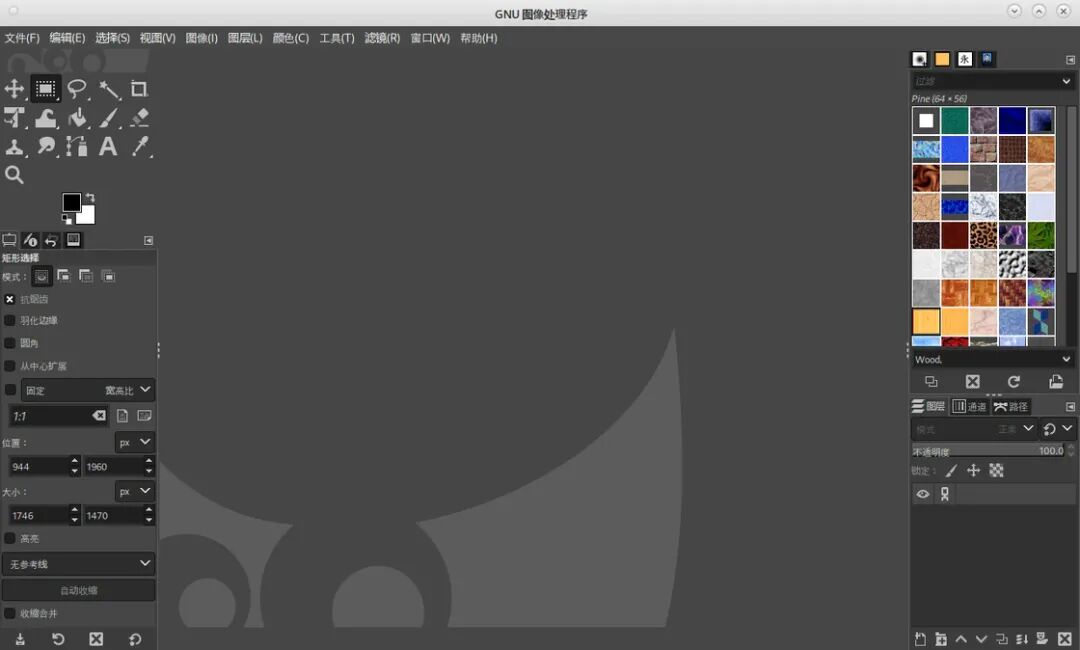Open the 位置 unit px dropdown
Viewport: 1080px width, 650px height.
coord(134,442)
